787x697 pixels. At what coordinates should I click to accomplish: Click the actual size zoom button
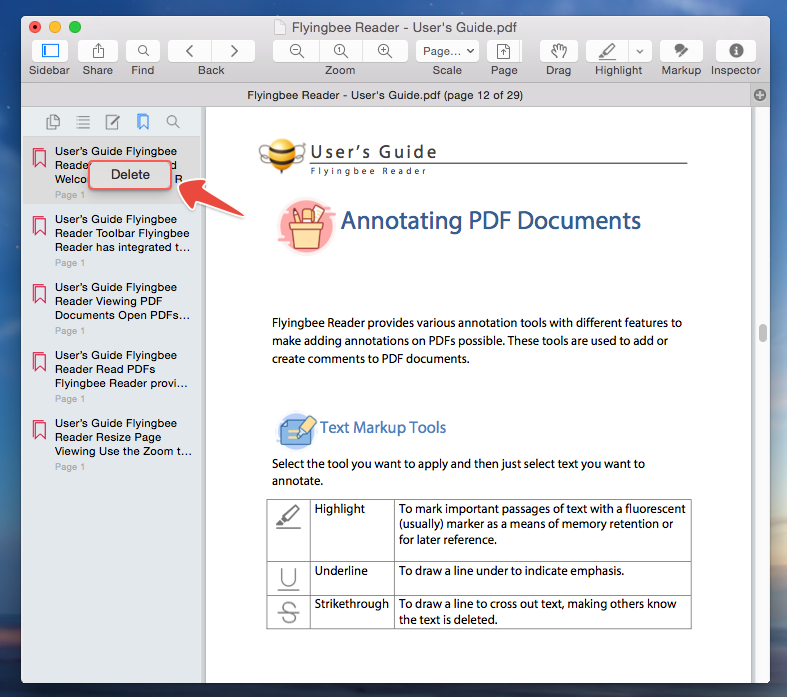point(340,51)
